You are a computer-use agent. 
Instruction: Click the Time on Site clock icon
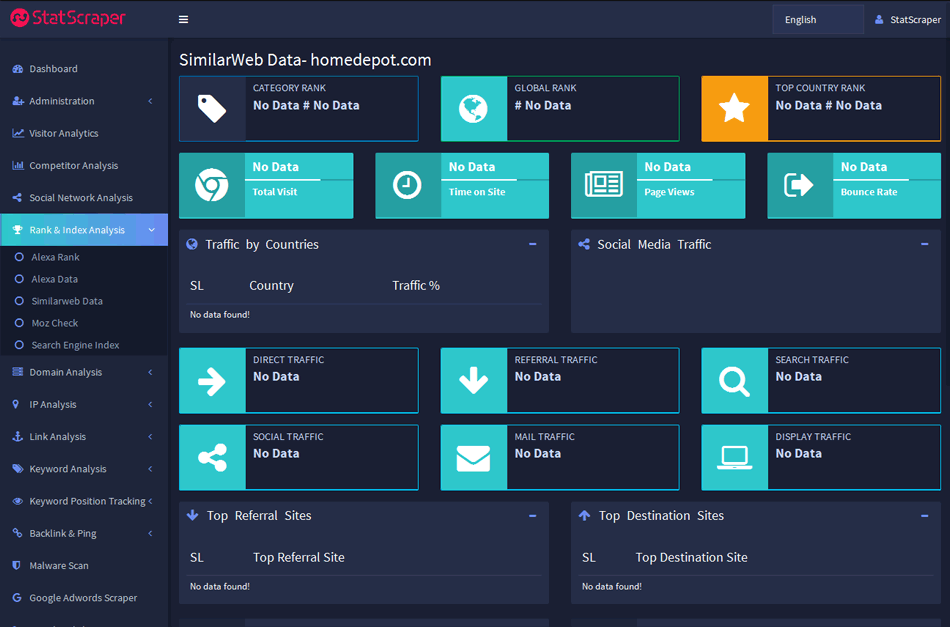[407, 185]
